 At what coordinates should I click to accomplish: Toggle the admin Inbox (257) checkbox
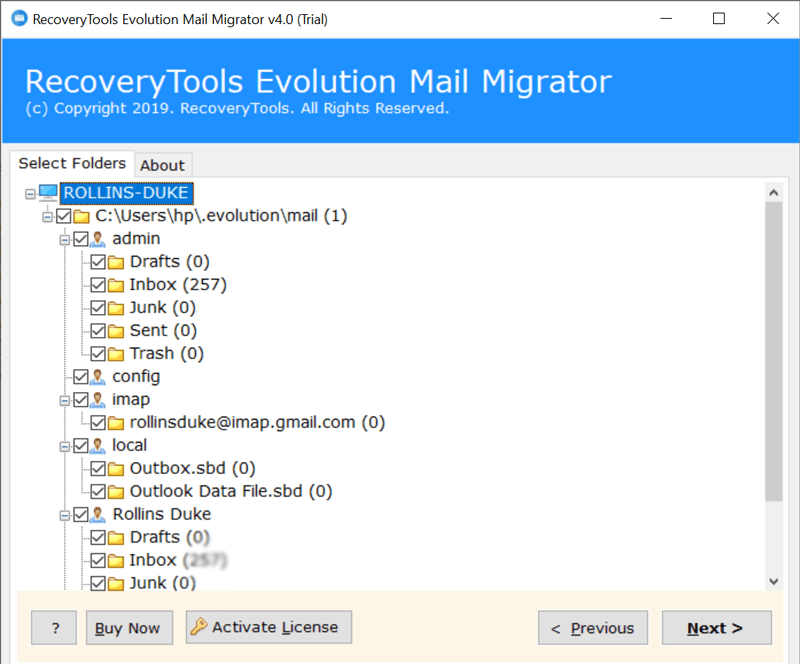pos(98,285)
